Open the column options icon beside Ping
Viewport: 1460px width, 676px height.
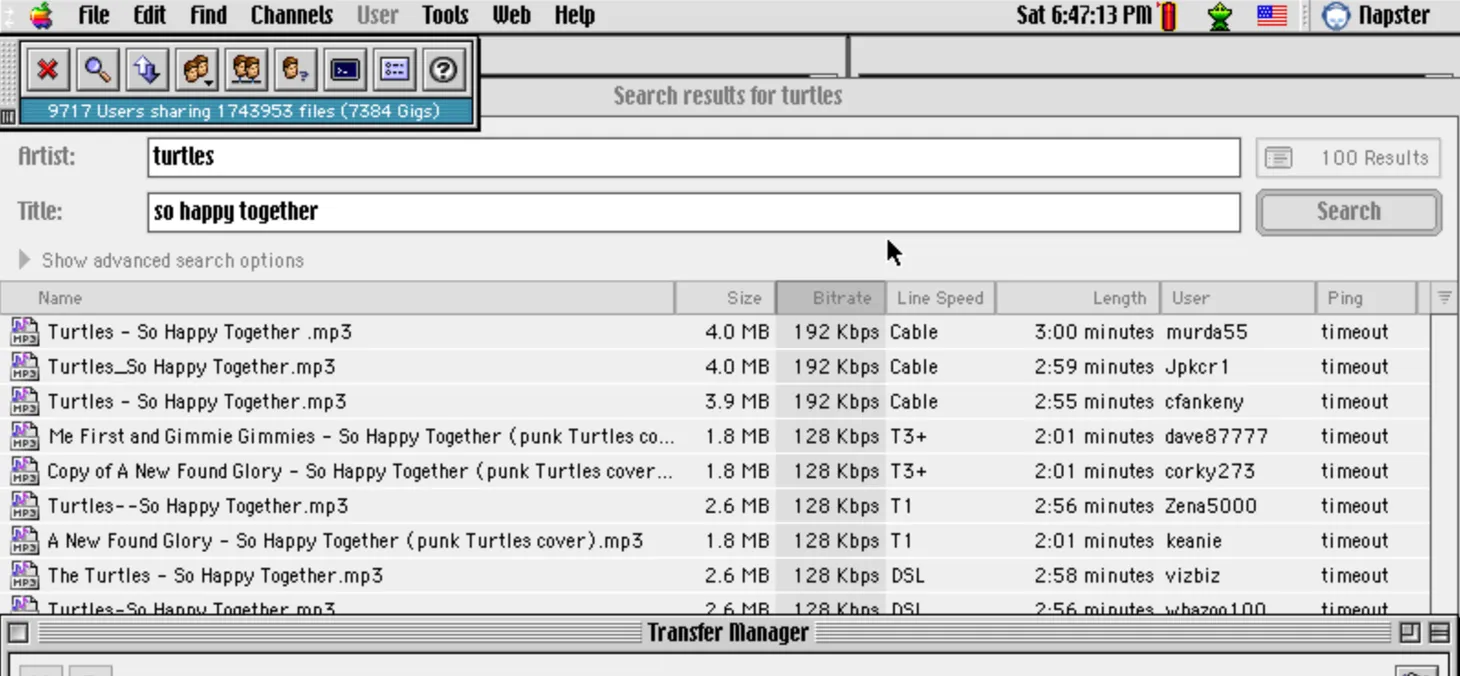click(x=1444, y=298)
